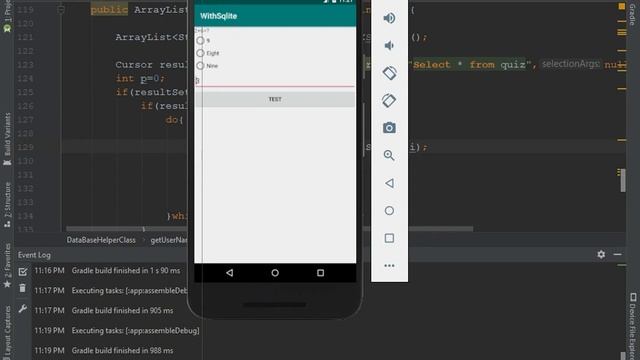Image resolution: width=640 pixels, height=360 pixels.
Task: Hide the Event Log panel with minus icon
Action: pyautogui.click(x=617, y=255)
